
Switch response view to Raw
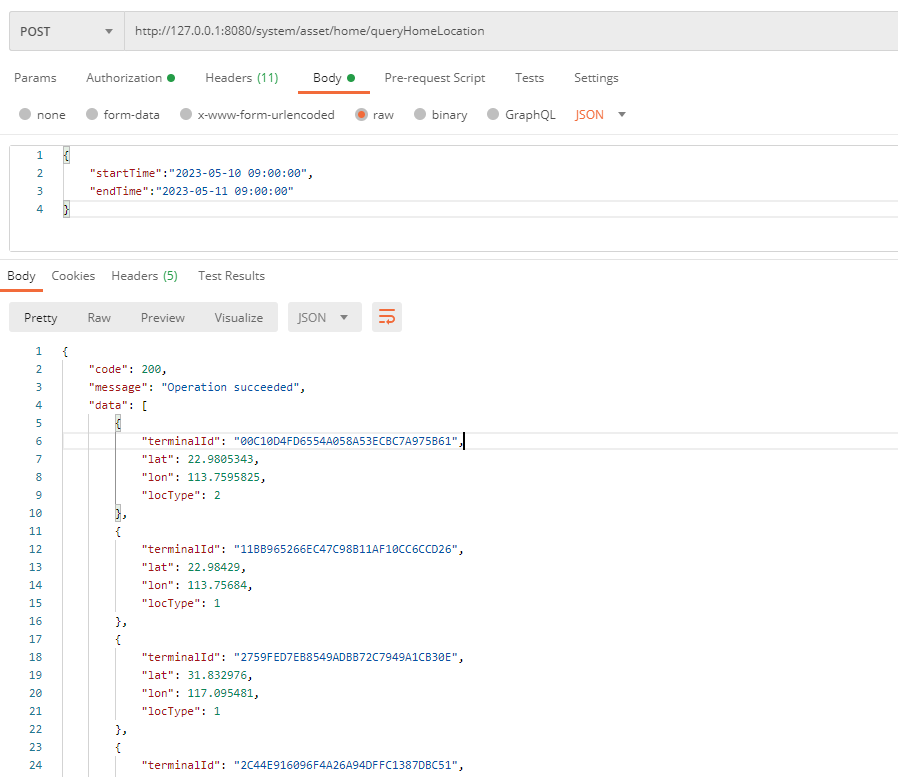tap(99, 318)
